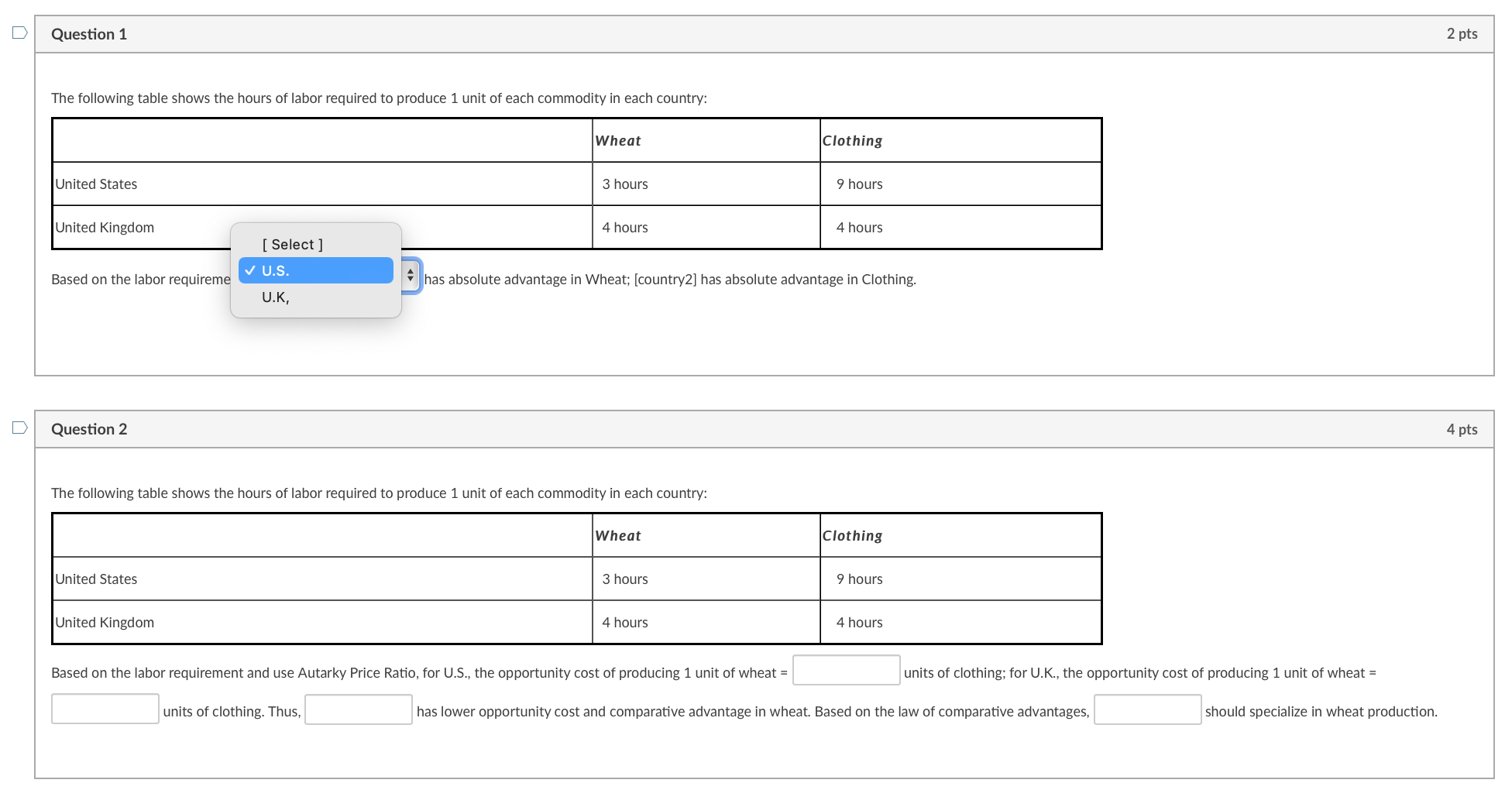Click U.K. clothing 4 hours cell in Question 2
The width and height of the screenshot is (1512, 790).
point(859,623)
